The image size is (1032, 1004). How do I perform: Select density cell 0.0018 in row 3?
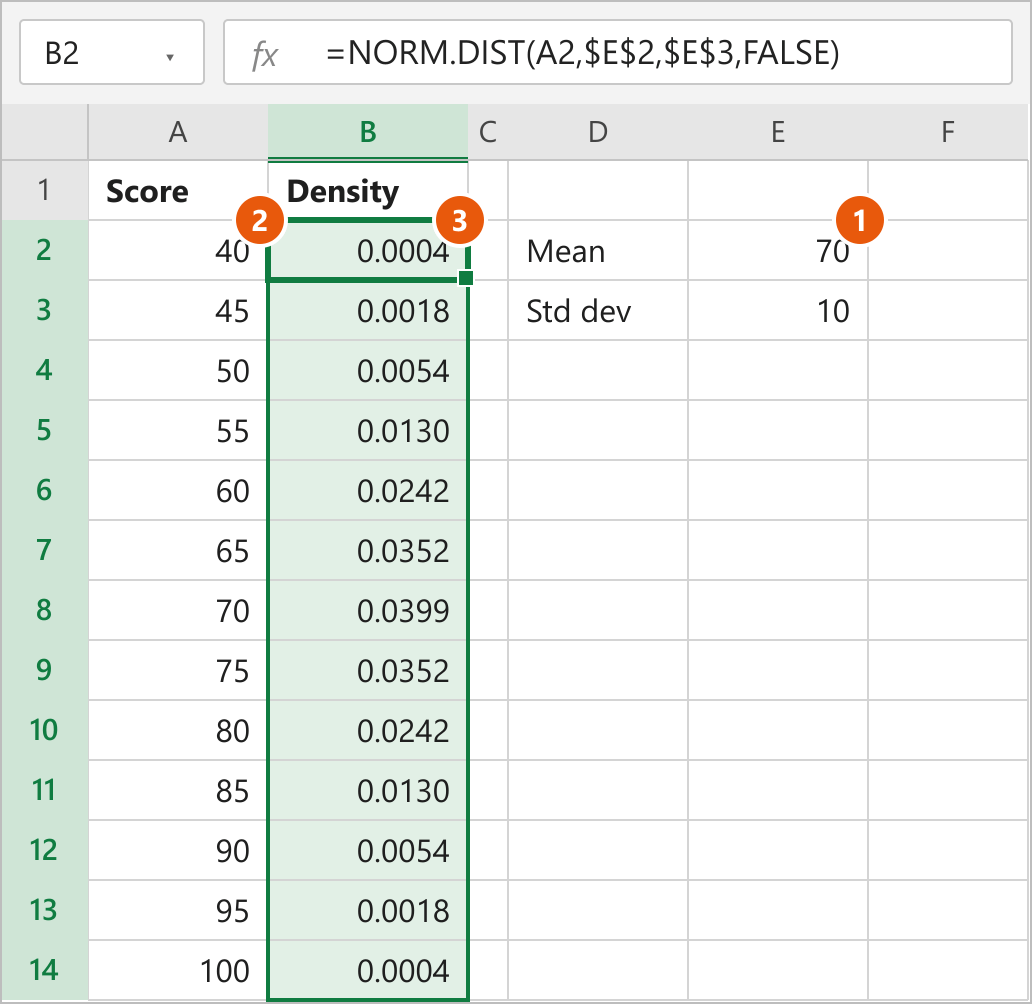368,310
